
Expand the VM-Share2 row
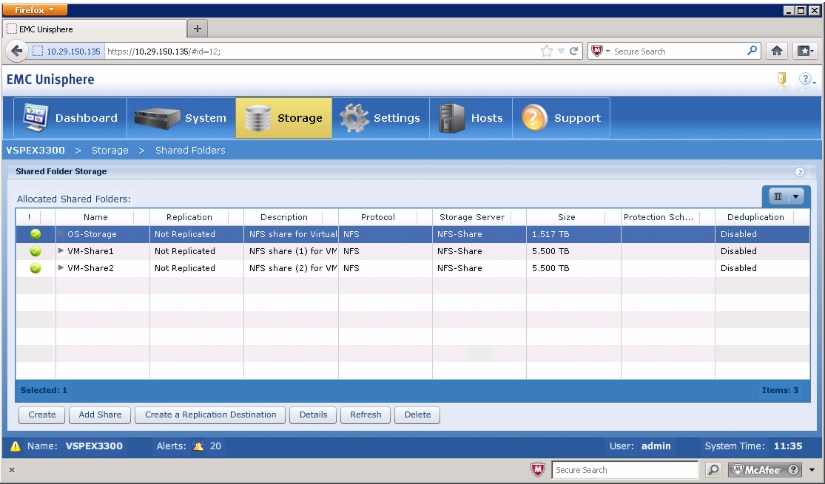(x=61, y=268)
